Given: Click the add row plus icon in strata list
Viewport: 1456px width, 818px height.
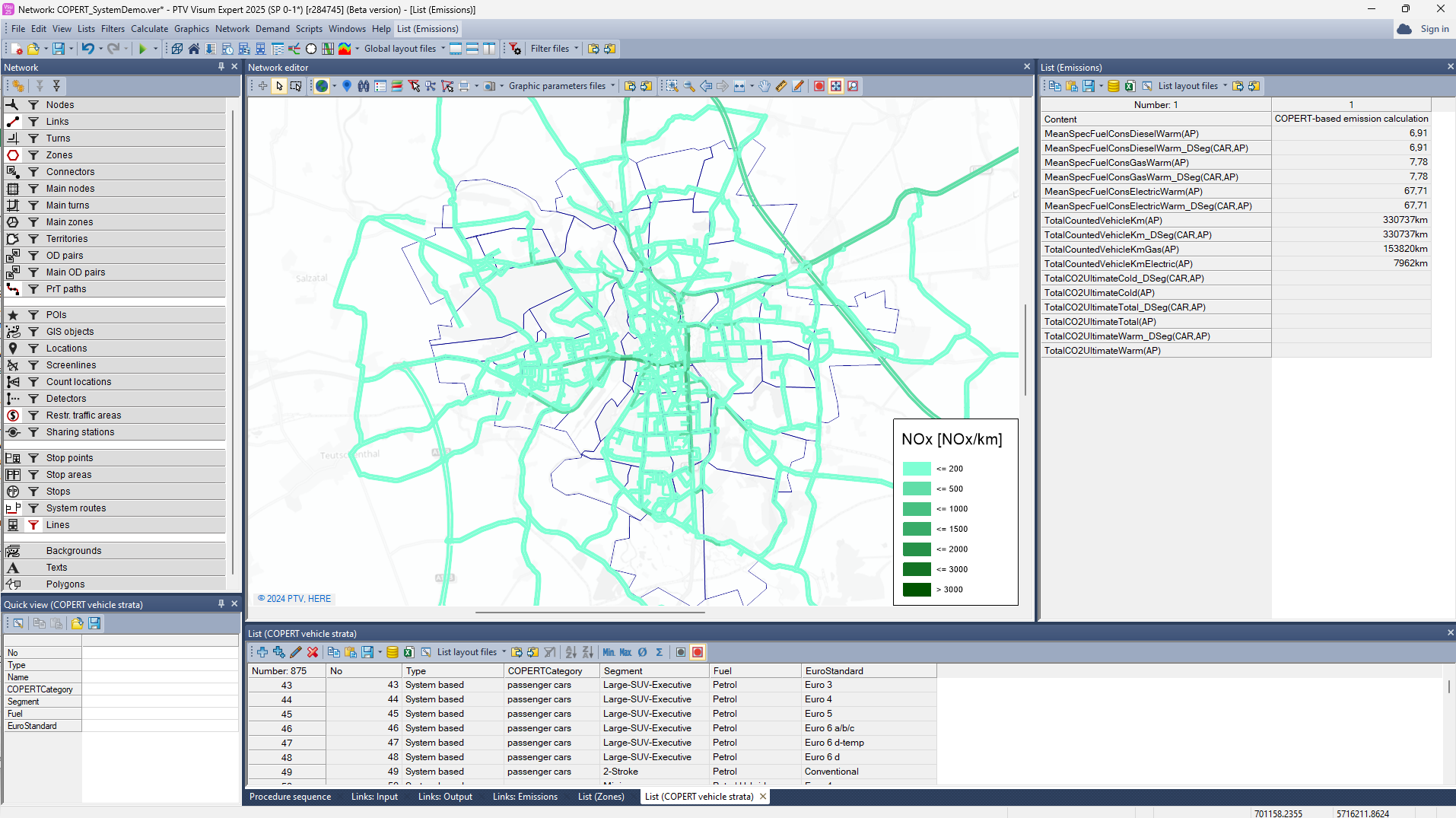Looking at the screenshot, I should (262, 652).
